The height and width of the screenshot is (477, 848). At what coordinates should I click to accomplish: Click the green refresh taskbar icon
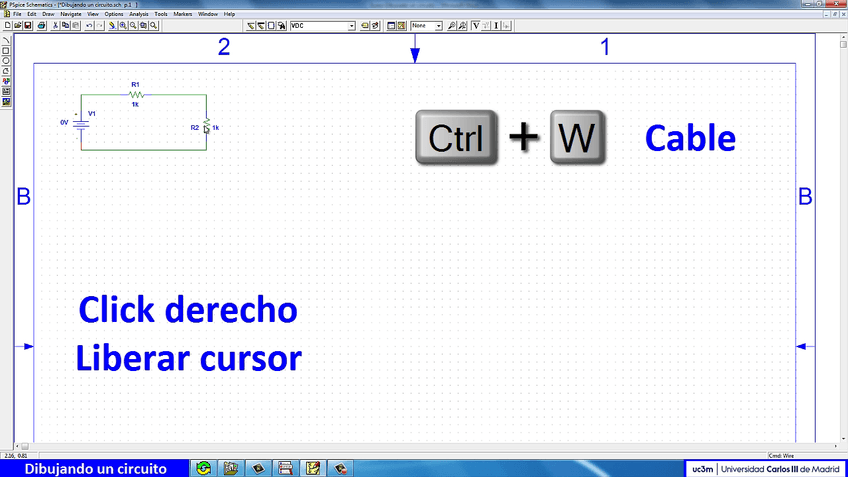tap(204, 468)
